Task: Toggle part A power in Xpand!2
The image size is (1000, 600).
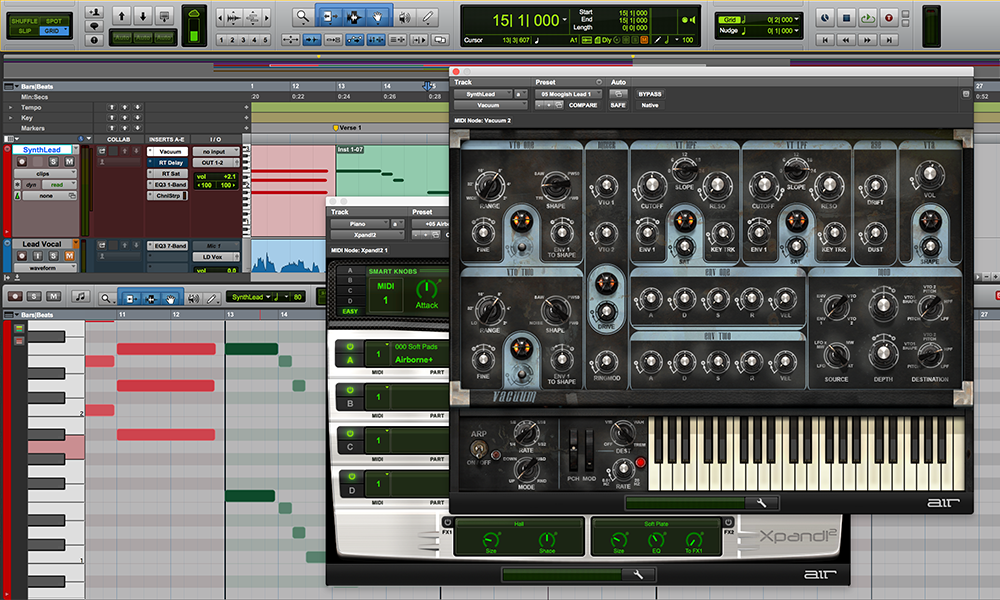Action: tap(350, 347)
